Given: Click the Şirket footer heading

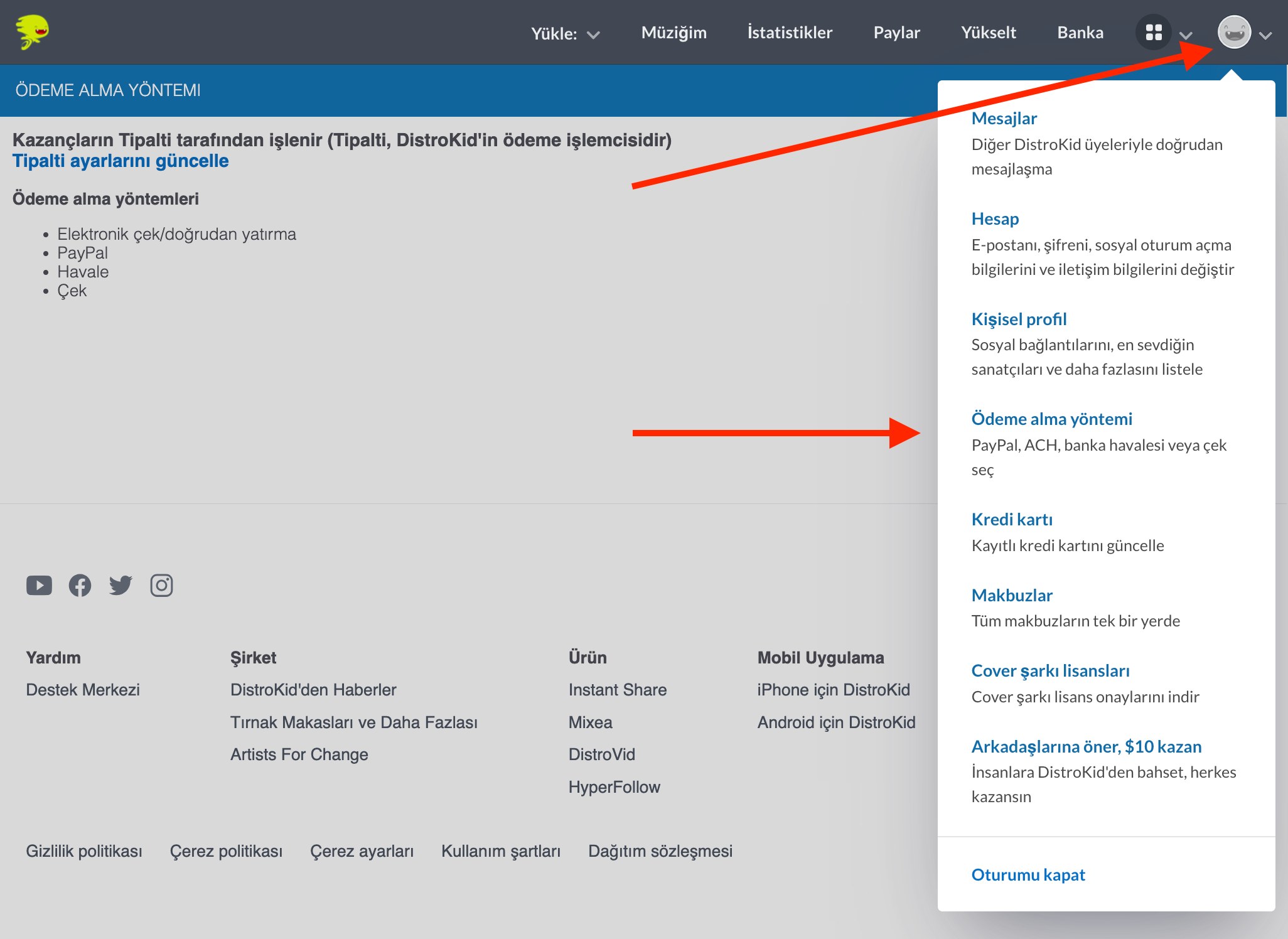Looking at the screenshot, I should (253, 658).
